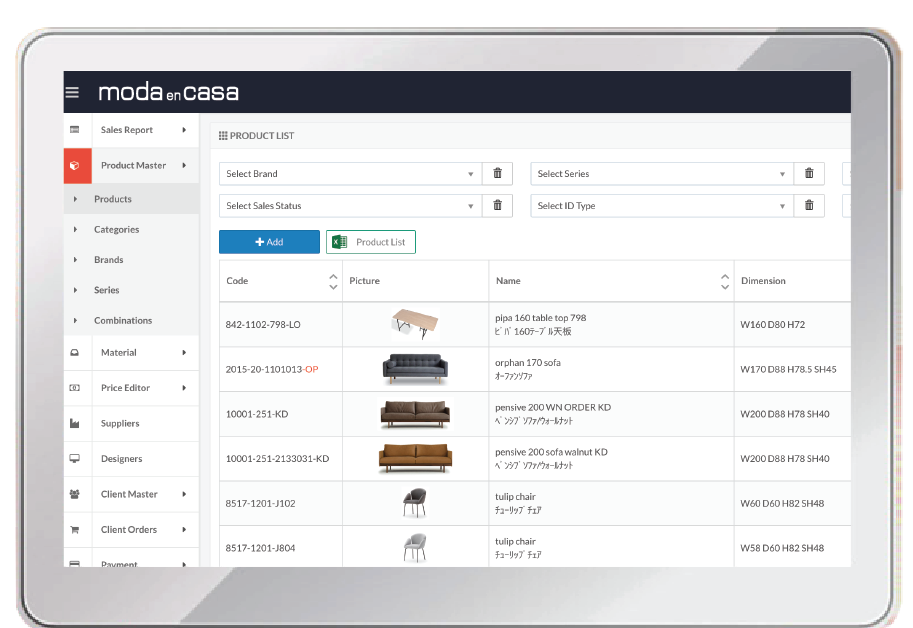Click the pensive 200 sofa walnut thumbnail
The image size is (913, 628).
[415, 459]
